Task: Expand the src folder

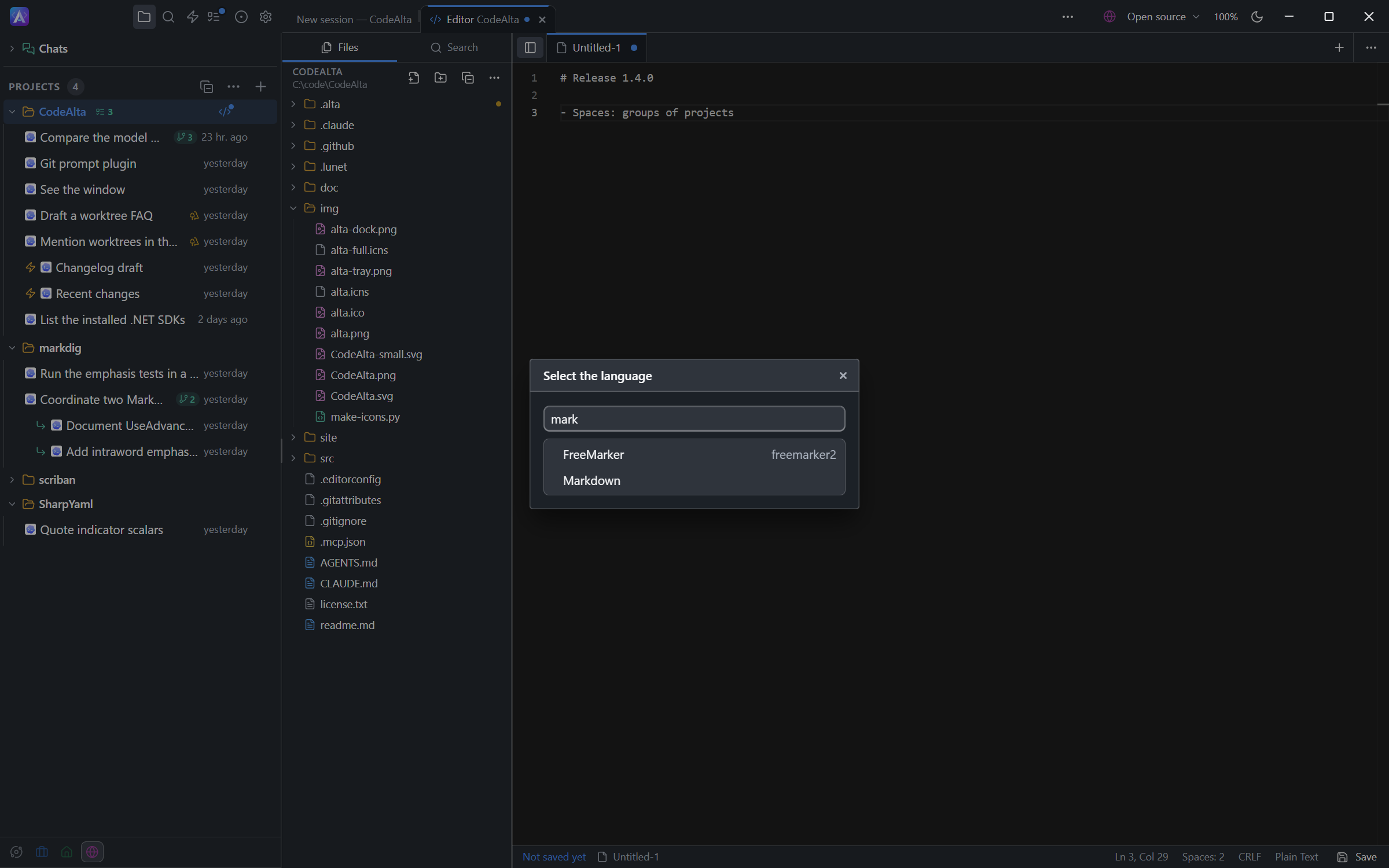Action: 293,458
